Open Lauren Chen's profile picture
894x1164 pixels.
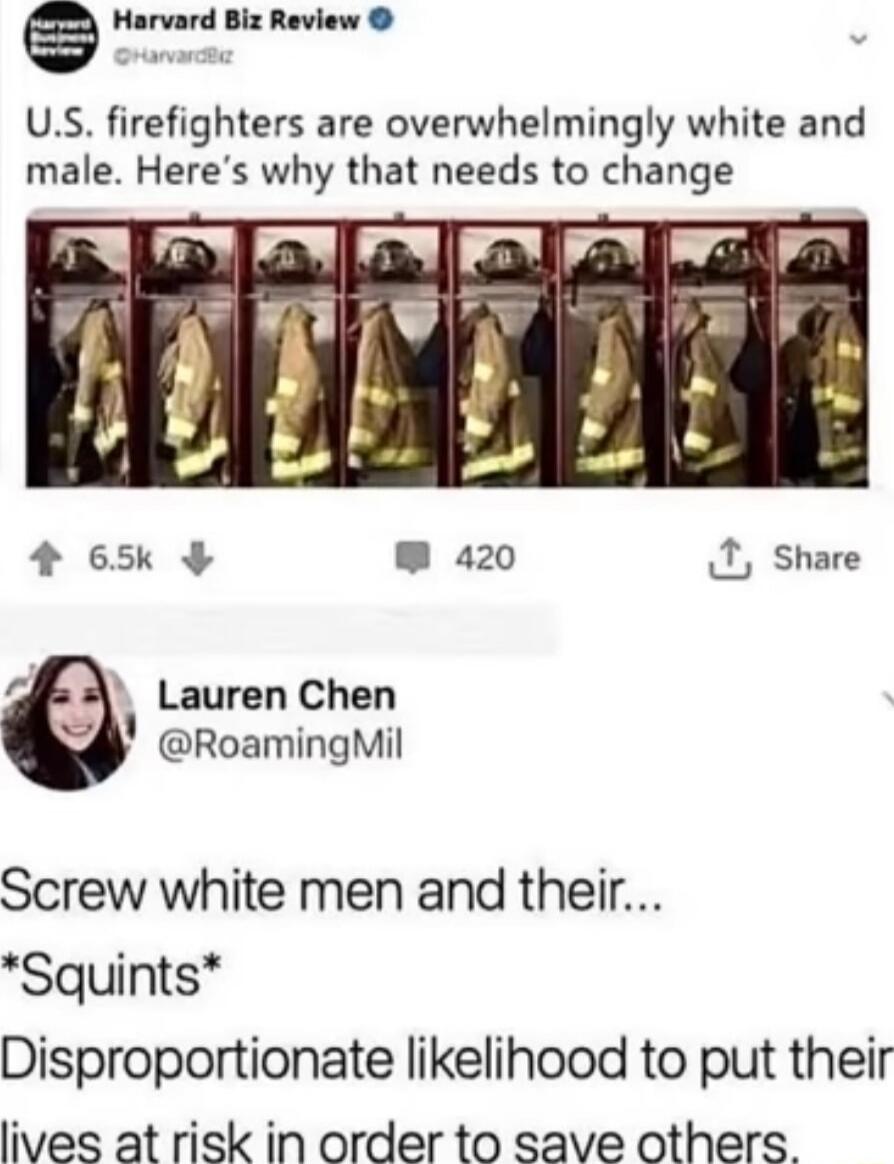(x=69, y=722)
